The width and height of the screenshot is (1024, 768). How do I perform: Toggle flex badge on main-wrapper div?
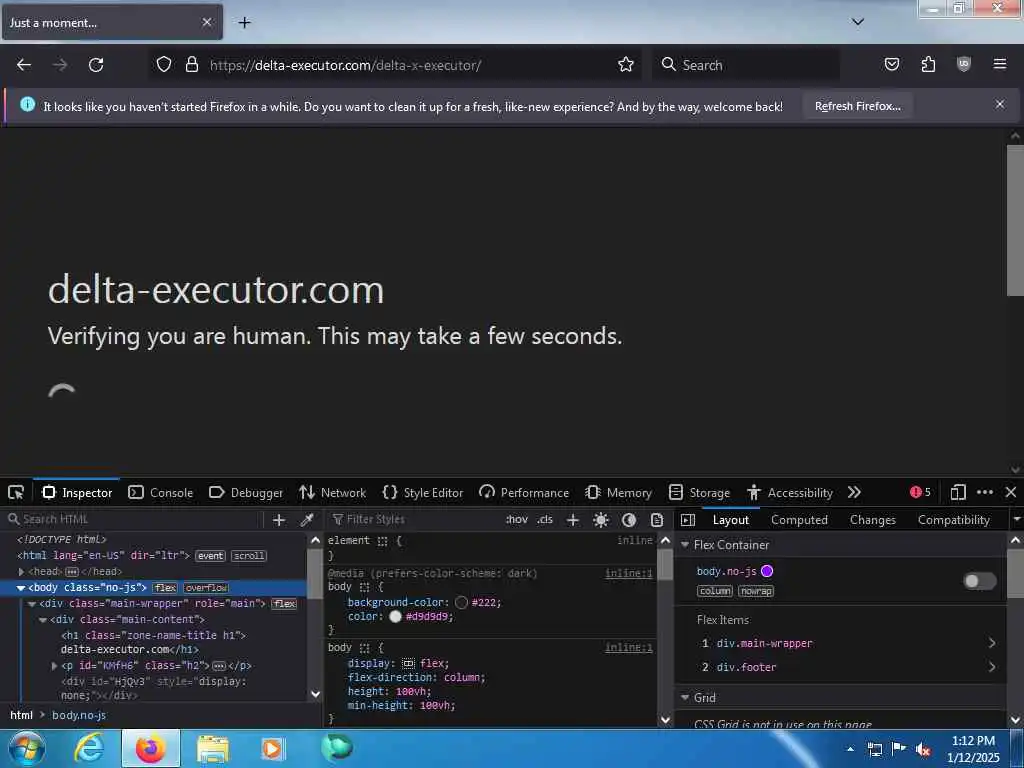(x=284, y=603)
